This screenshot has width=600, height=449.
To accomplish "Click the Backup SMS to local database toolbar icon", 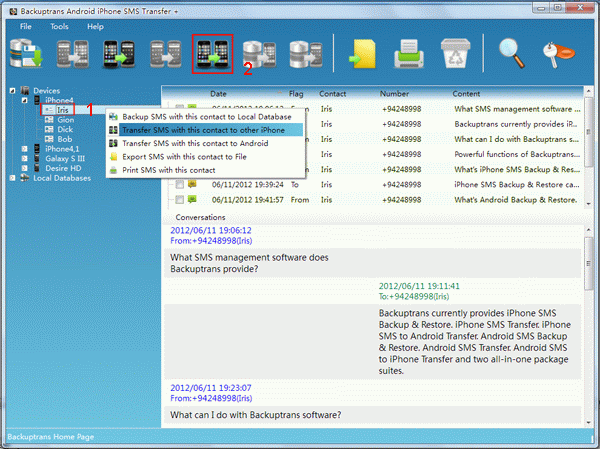I will click(x=26, y=54).
